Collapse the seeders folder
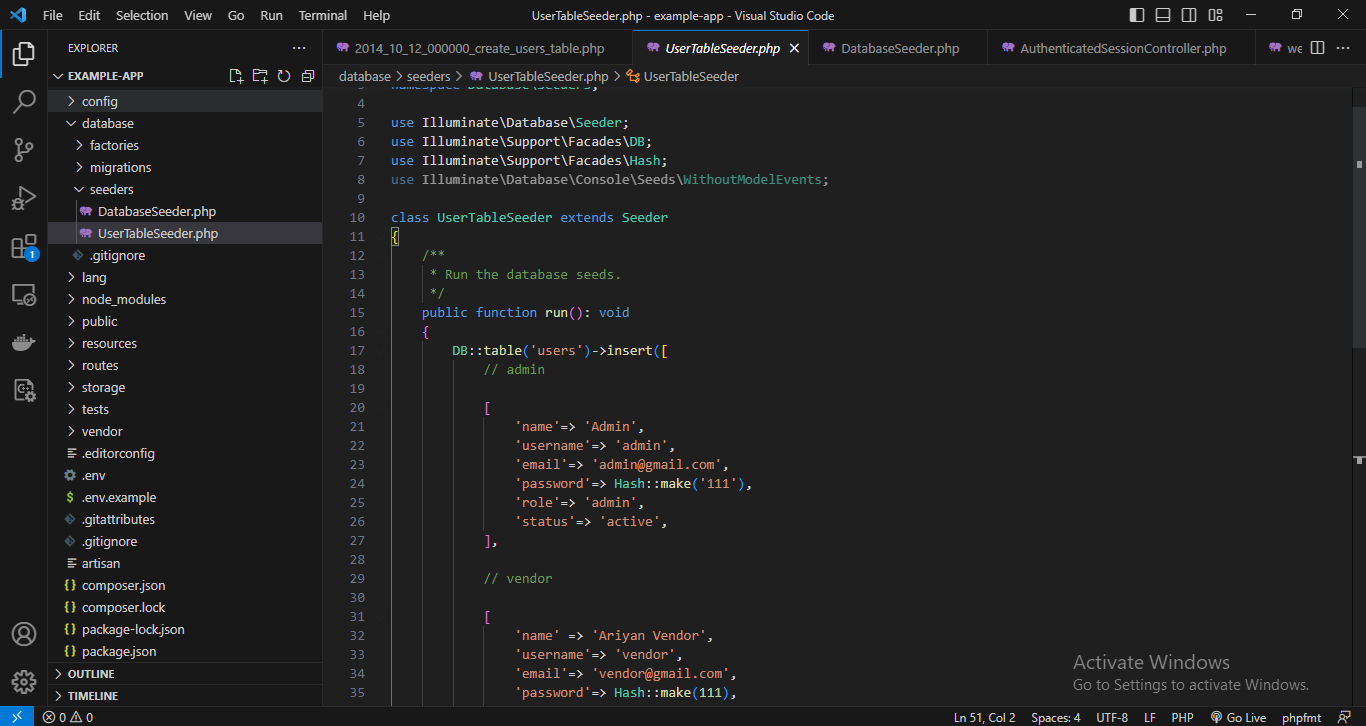This screenshot has height=726, width=1366. [x=111, y=189]
